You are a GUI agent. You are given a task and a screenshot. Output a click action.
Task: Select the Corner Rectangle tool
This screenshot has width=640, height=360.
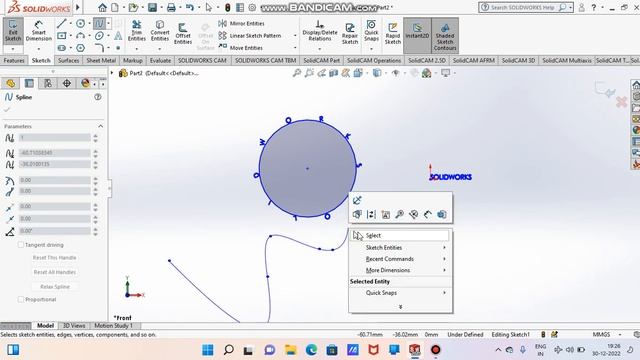click(62, 36)
